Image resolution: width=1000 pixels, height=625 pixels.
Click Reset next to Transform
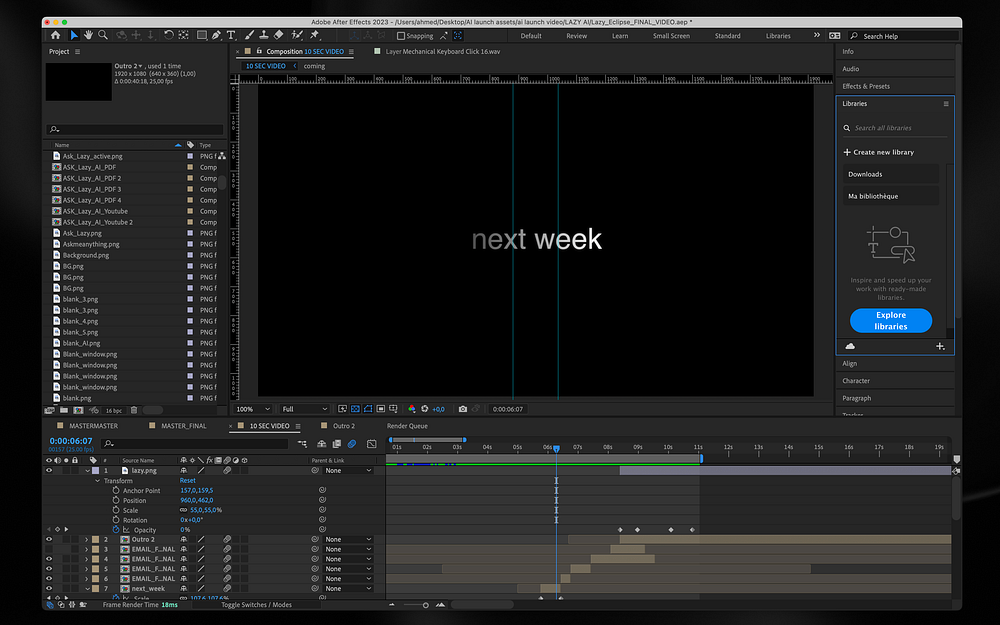[188, 481]
